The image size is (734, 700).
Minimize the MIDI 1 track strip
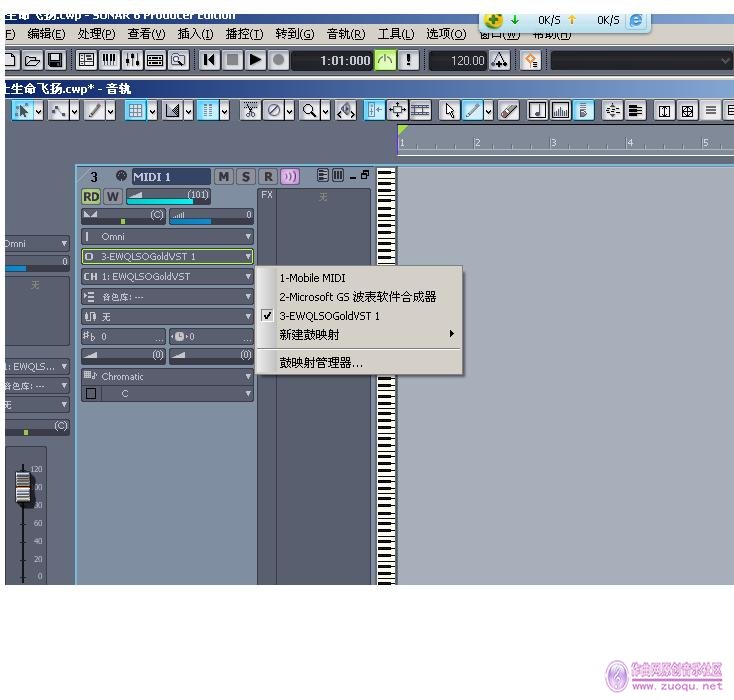click(352, 177)
